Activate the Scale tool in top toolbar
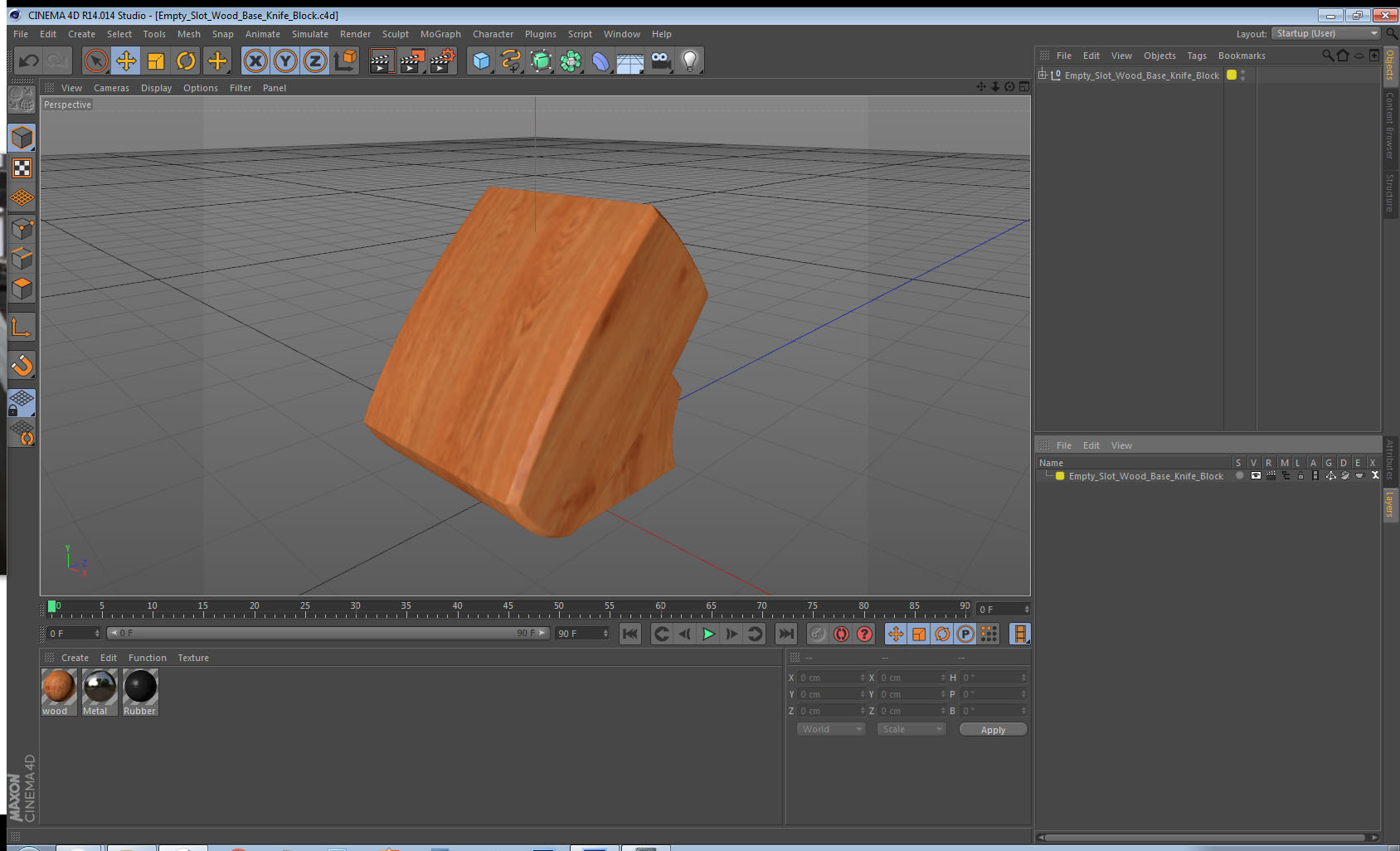Viewport: 1400px width, 851px height. pos(156,61)
